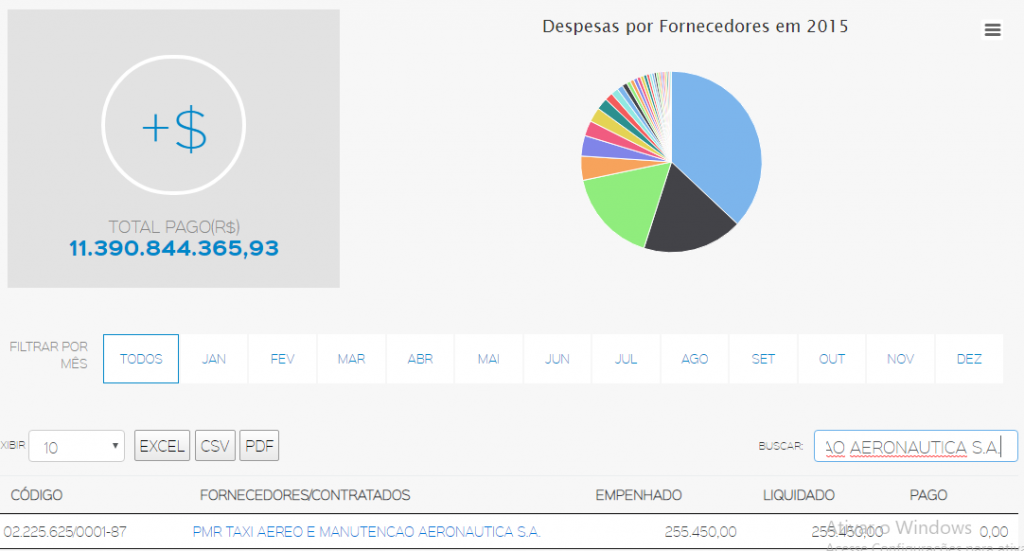Filter expenses by AGO
Image resolution: width=1024 pixels, height=551 pixels.
(695, 359)
